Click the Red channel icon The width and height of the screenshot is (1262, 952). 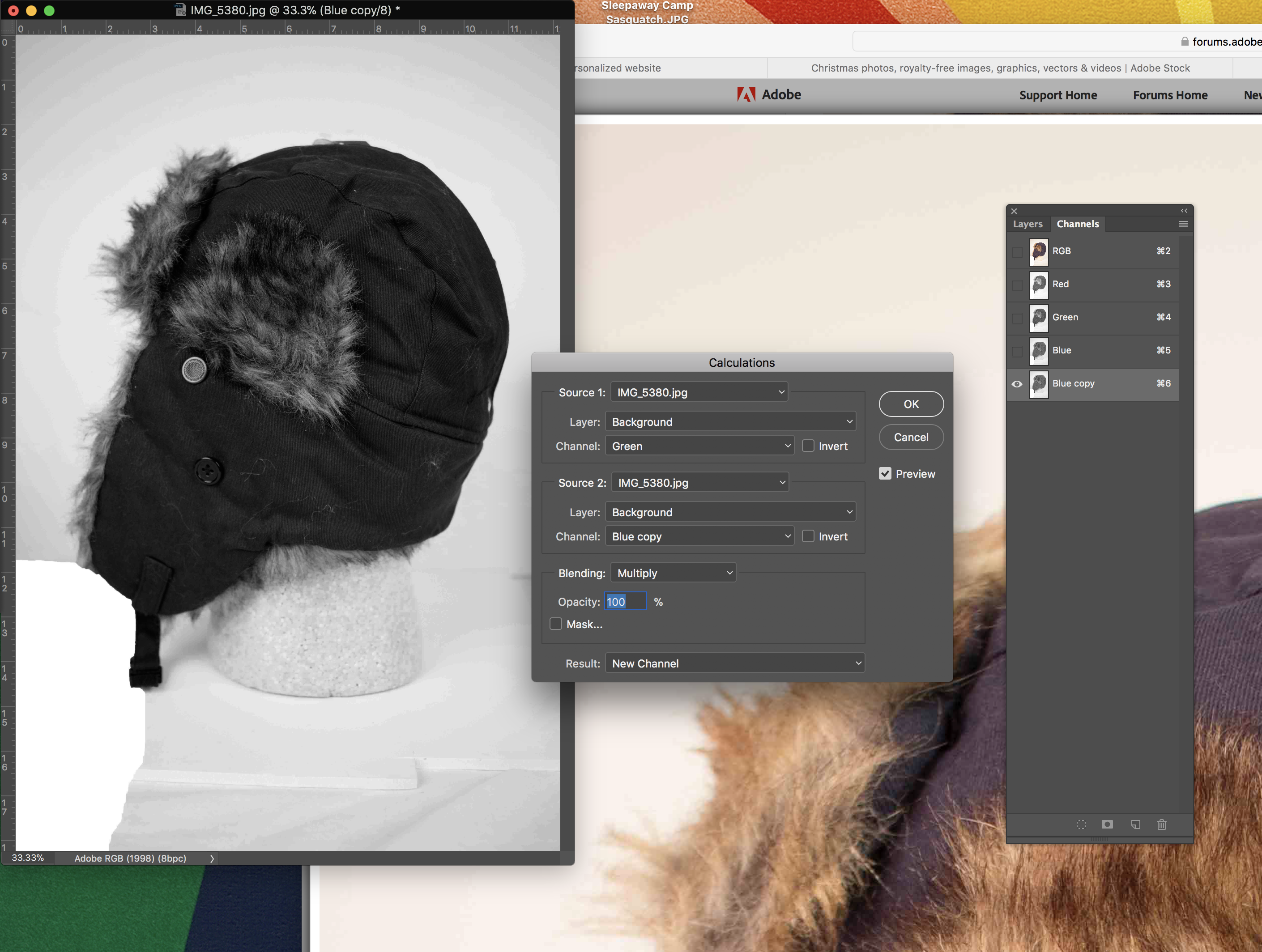tap(1039, 284)
